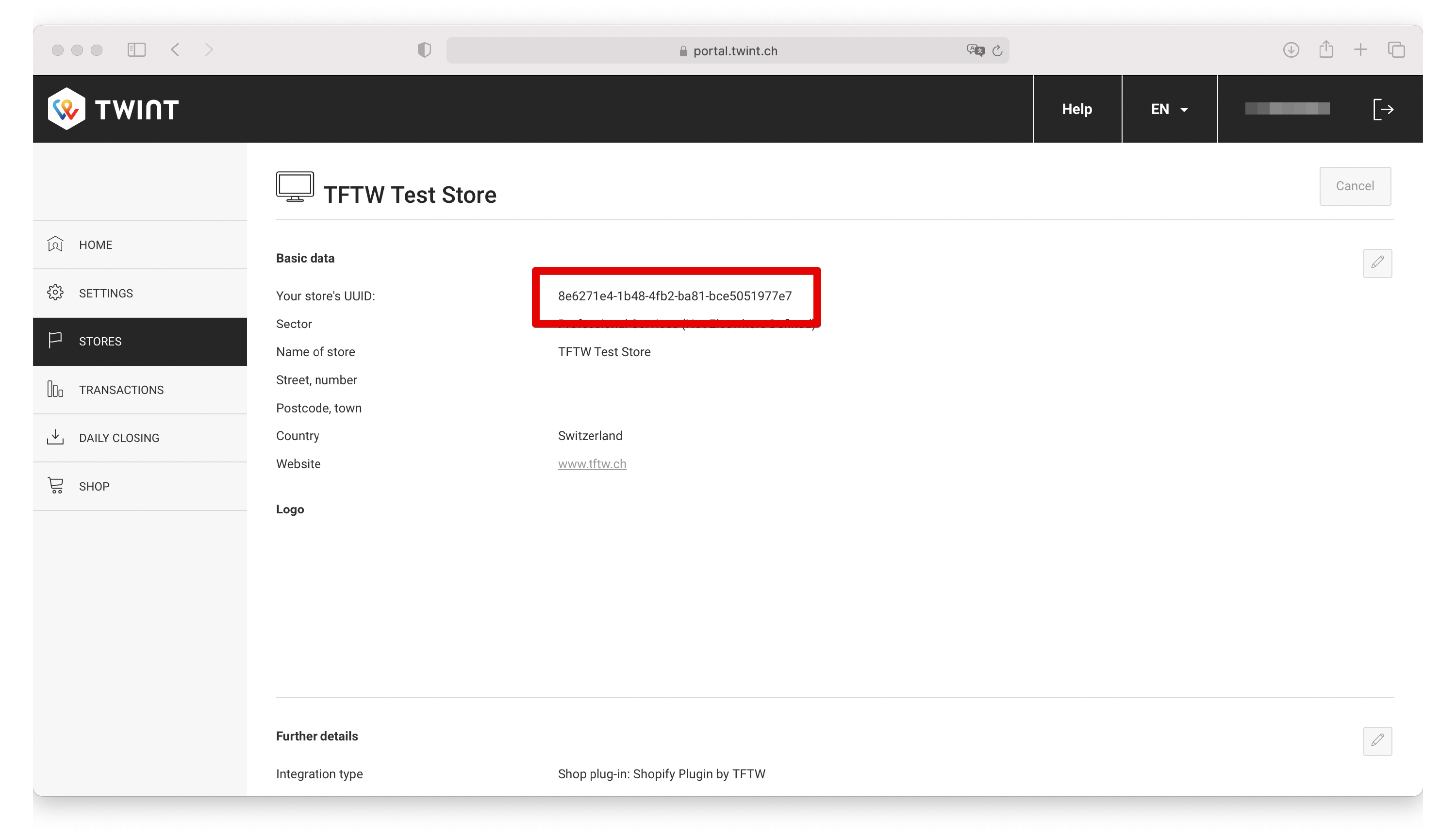Image resolution: width=1456 pixels, height=837 pixels.
Task: Open Settings in sidebar
Action: click(x=106, y=293)
